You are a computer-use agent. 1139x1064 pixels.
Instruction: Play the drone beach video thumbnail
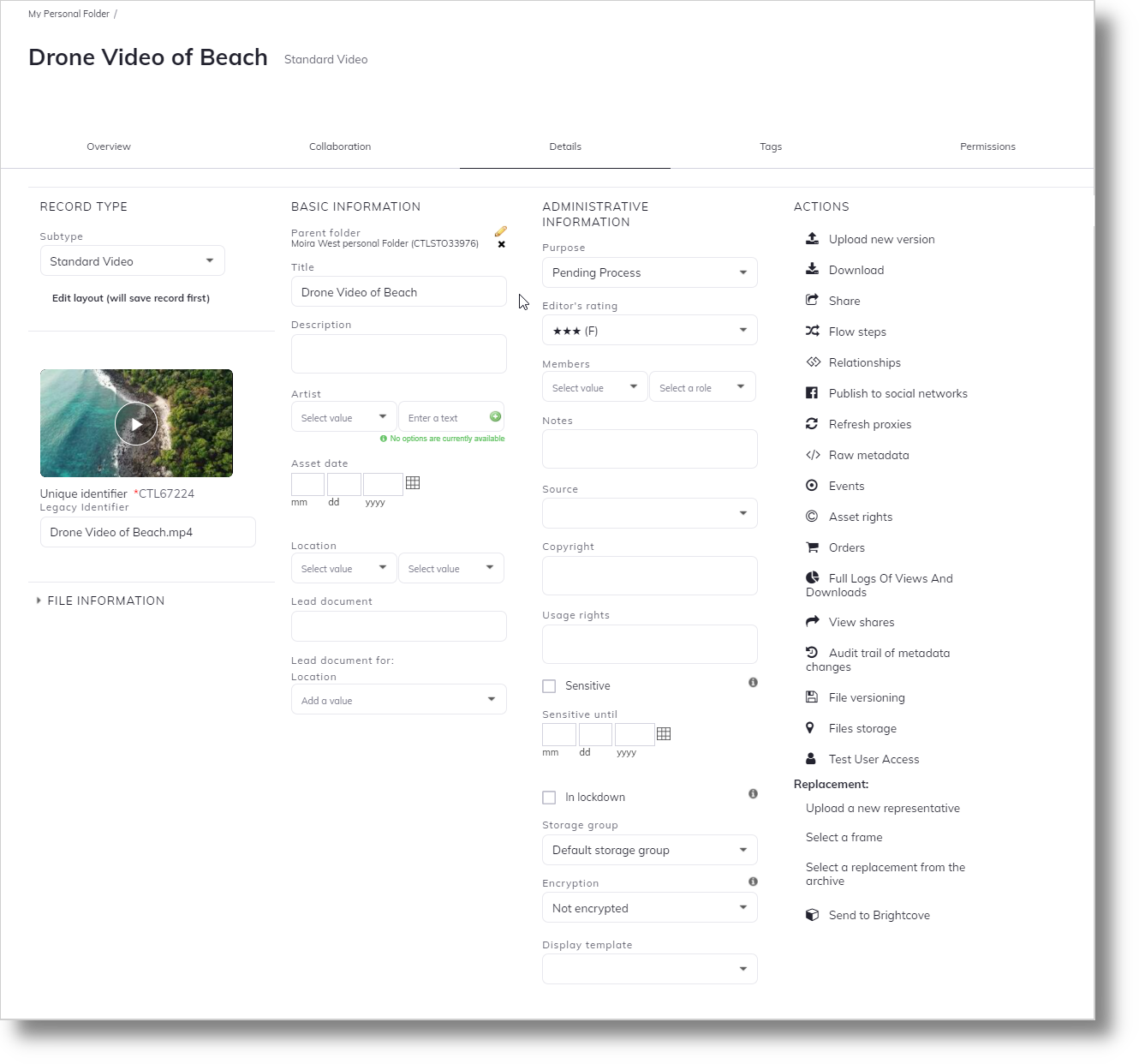pyautogui.click(x=136, y=423)
